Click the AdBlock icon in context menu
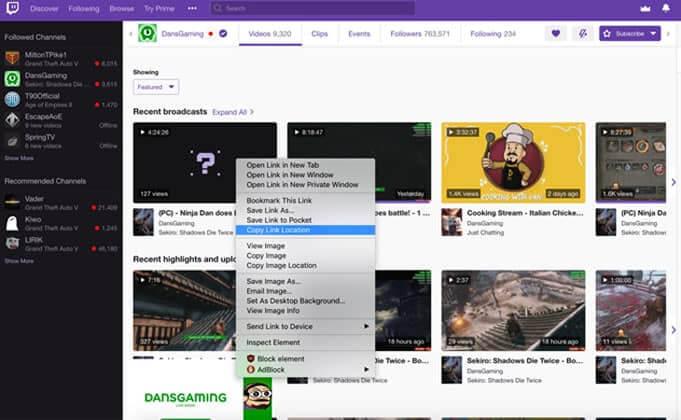The width and height of the screenshot is (681, 420). 251,370
